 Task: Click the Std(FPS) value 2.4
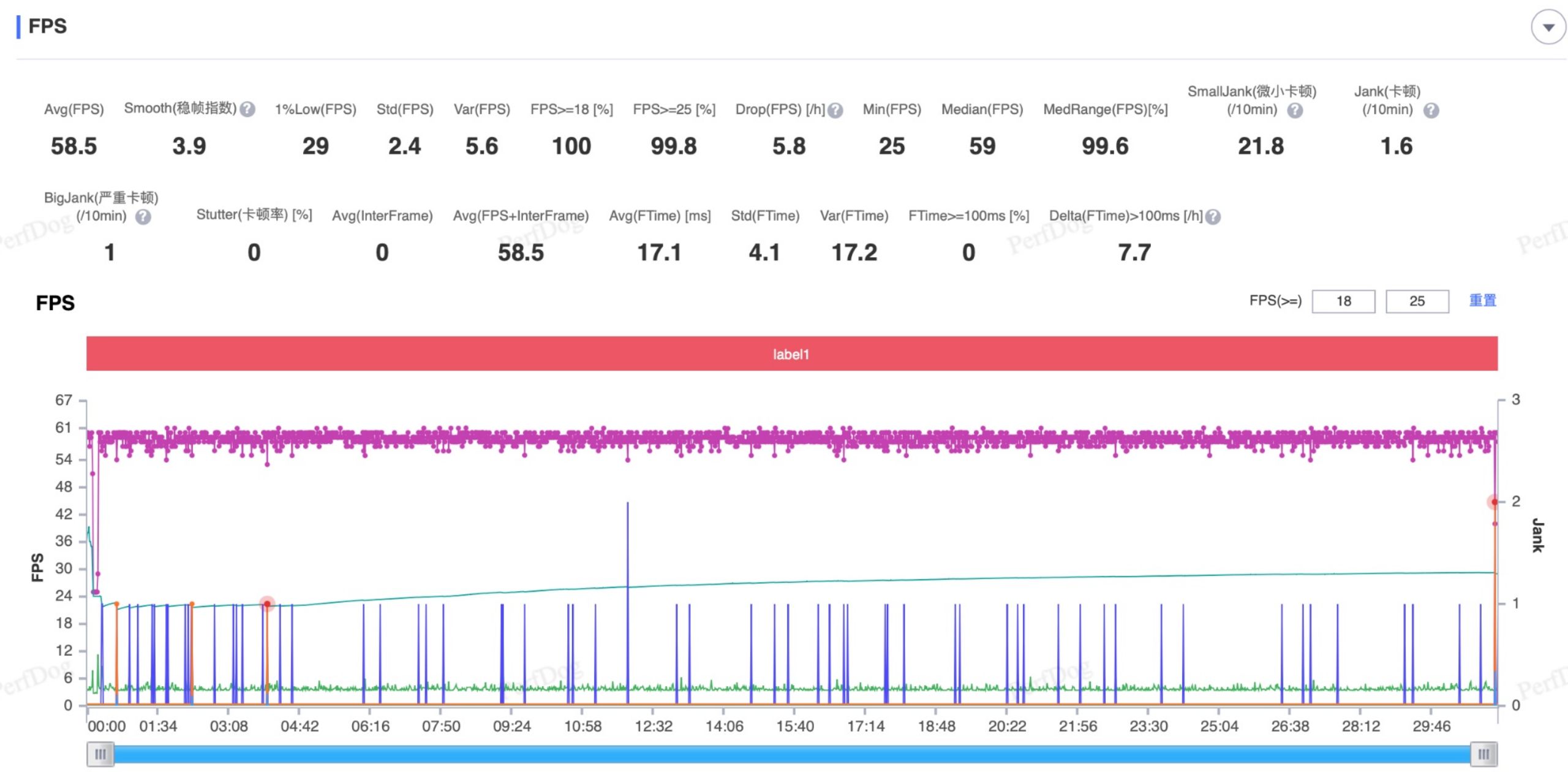coord(404,146)
